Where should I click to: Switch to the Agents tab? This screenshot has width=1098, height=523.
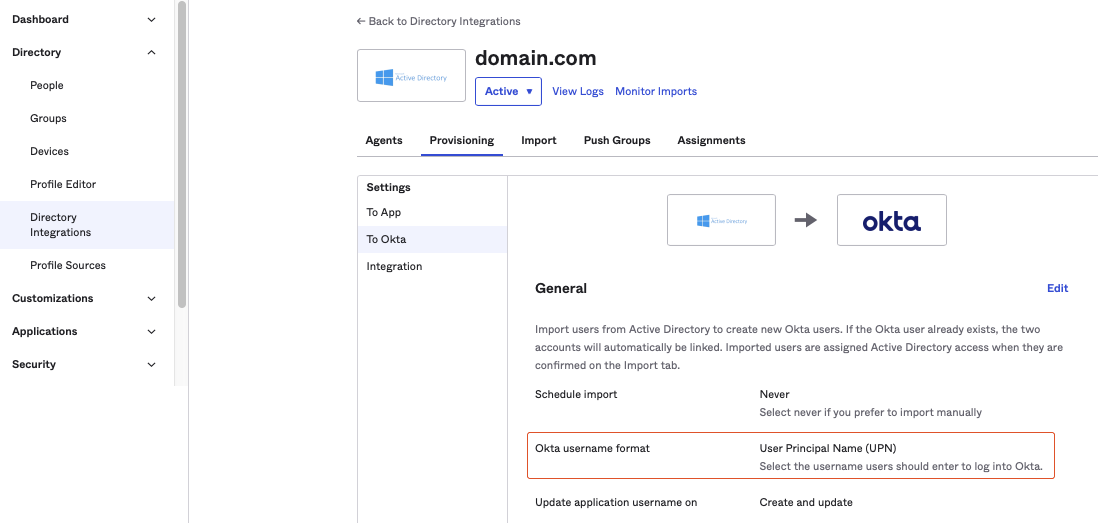(384, 140)
